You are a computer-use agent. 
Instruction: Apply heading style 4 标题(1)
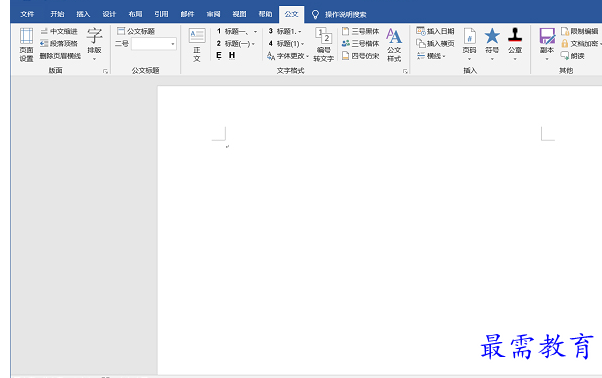tap(283, 44)
